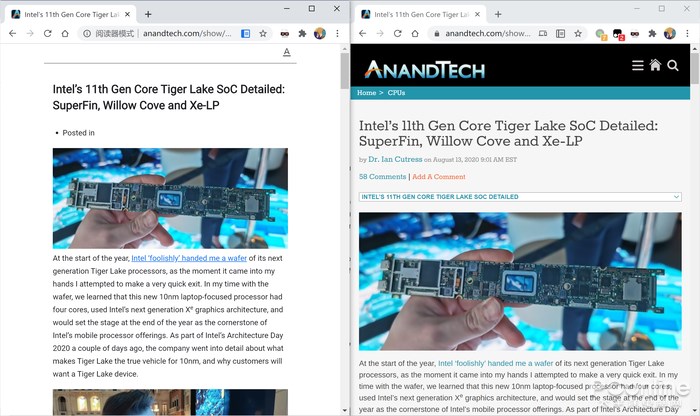The width and height of the screenshot is (700, 416).
Task: Open the Chrome three-dot menu in right window
Action: click(x=688, y=33)
